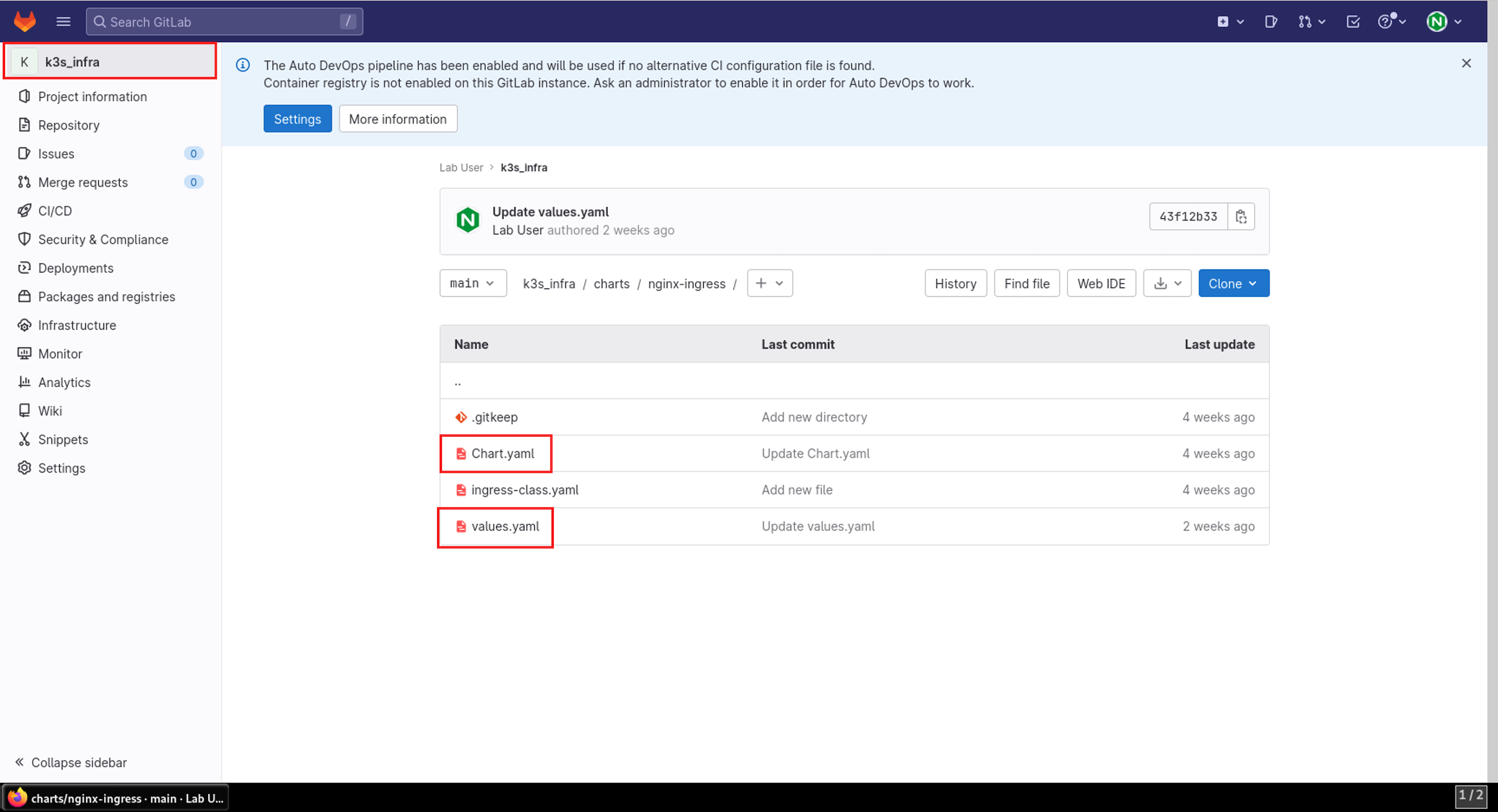
Task: Click Firefox taskbar window entry
Action: click(115, 797)
